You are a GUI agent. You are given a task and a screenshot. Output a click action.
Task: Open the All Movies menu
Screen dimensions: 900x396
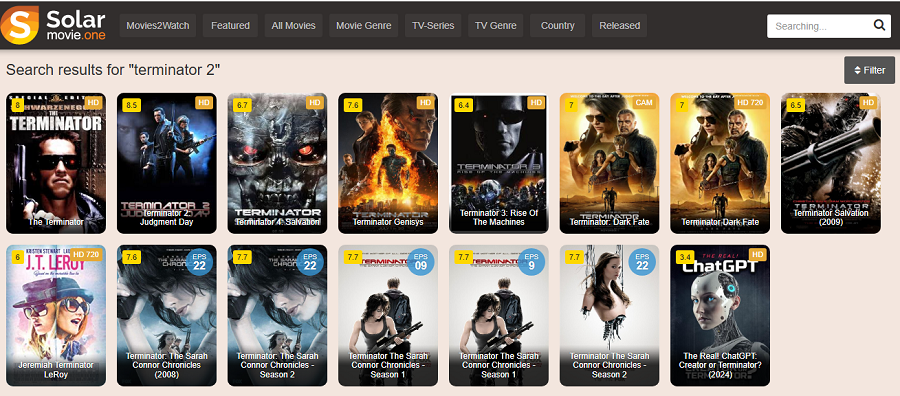293,26
